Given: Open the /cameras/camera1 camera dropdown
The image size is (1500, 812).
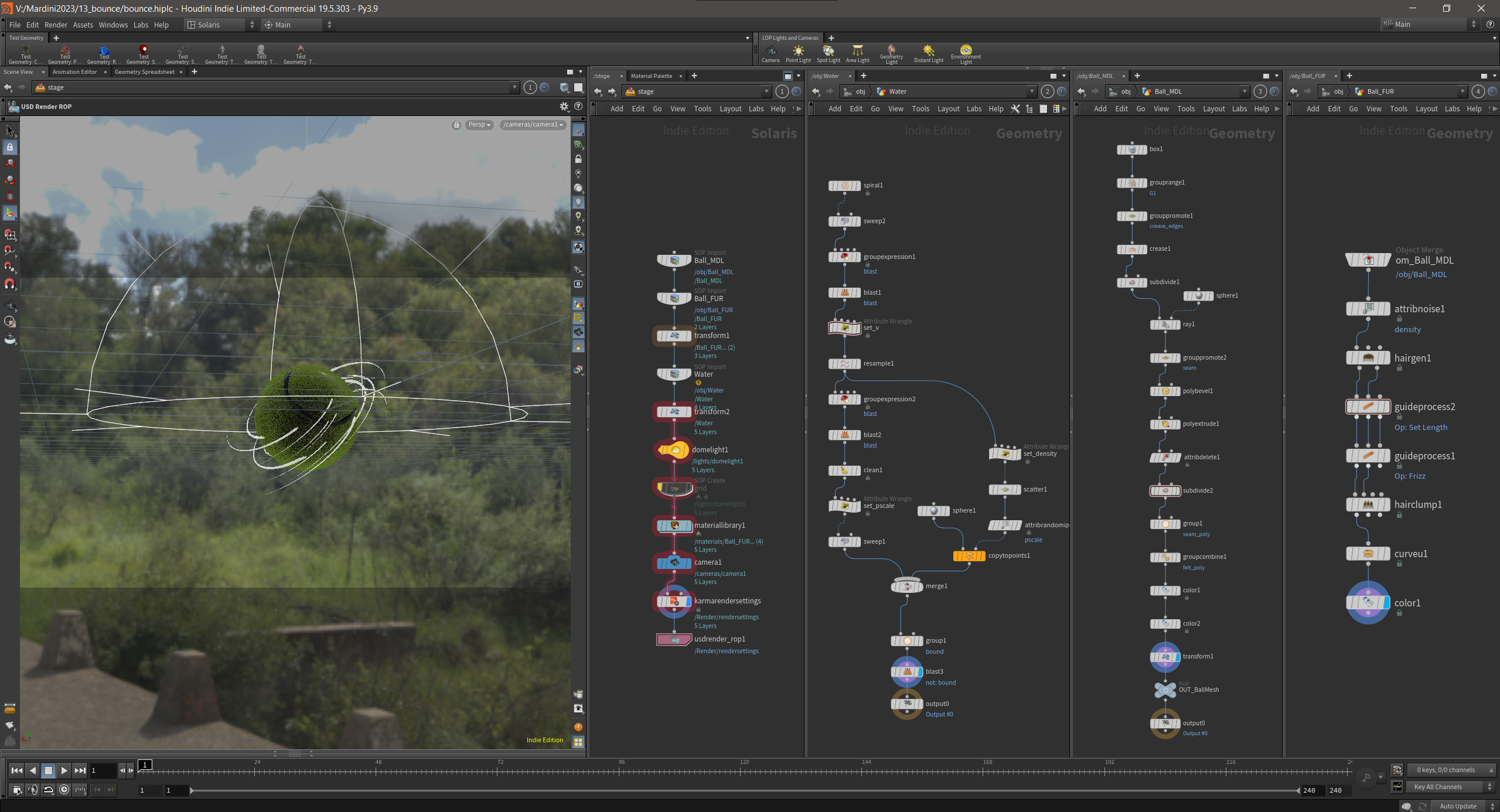Looking at the screenshot, I should 533,125.
